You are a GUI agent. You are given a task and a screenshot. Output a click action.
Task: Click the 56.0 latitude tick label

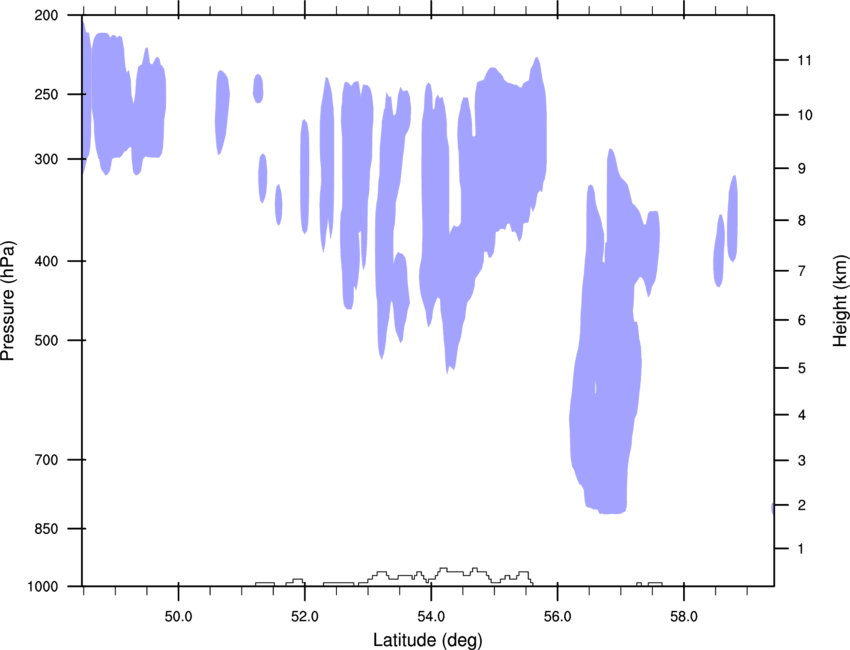(557, 612)
